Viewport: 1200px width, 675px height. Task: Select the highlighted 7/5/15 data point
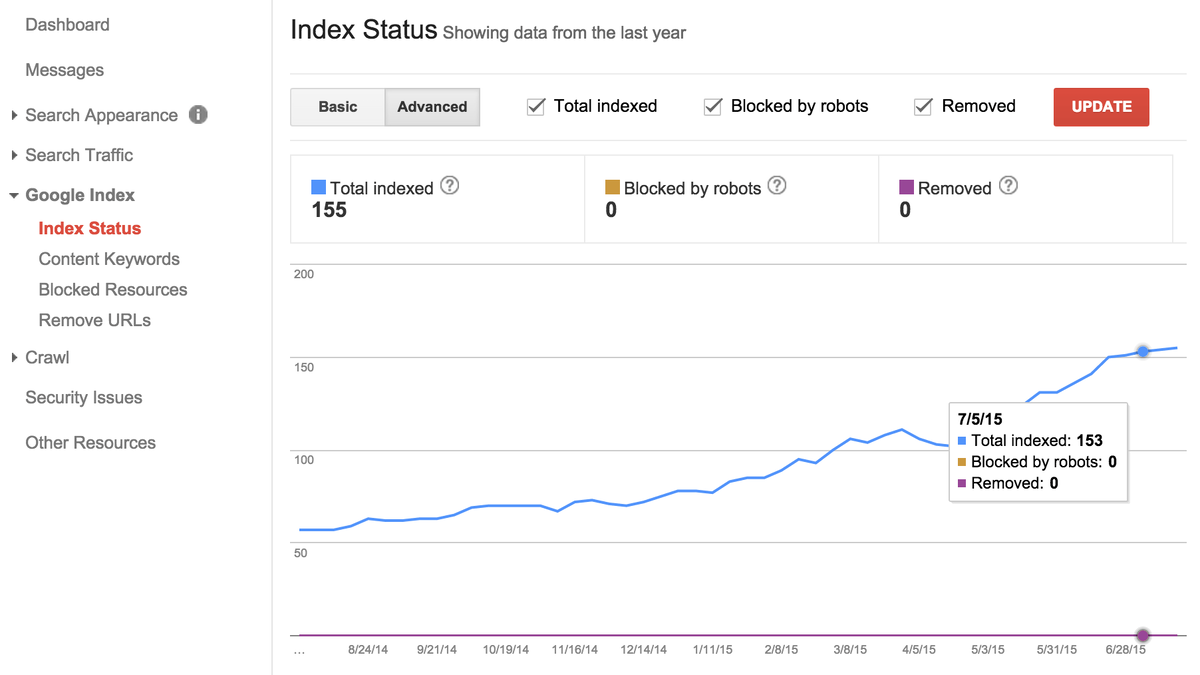(1142, 351)
